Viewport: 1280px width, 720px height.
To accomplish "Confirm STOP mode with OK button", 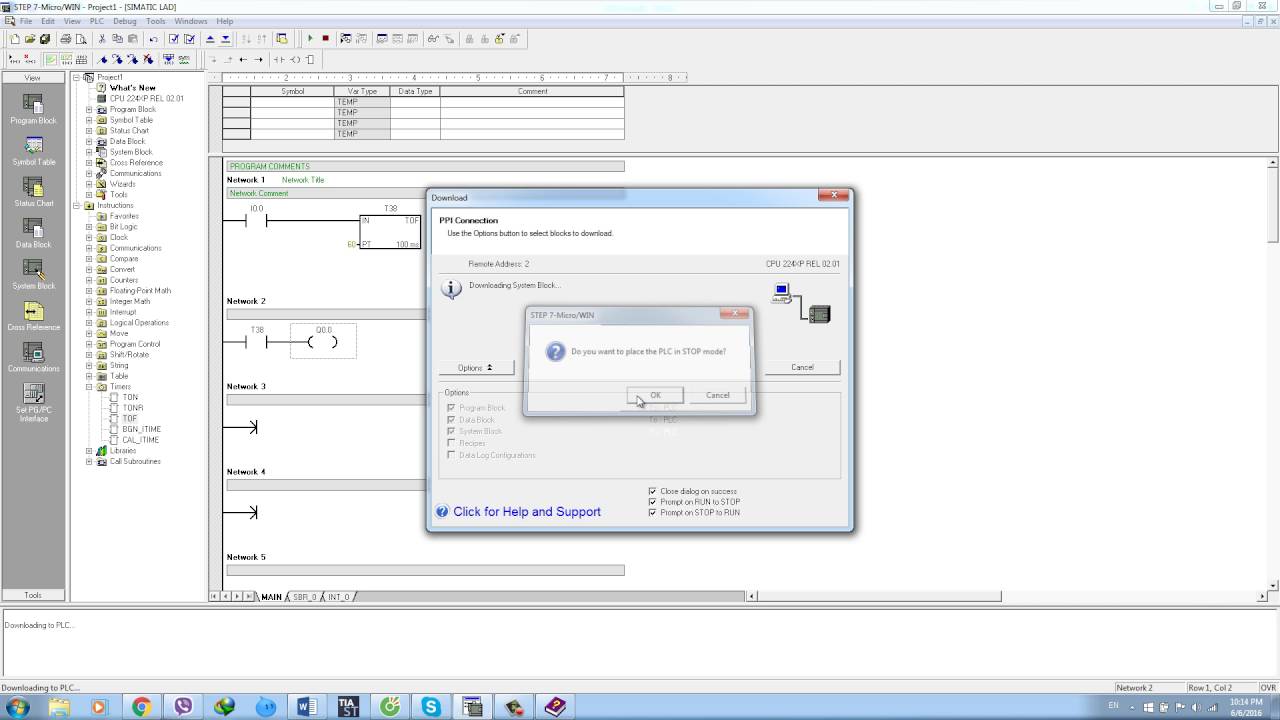I will 655,395.
